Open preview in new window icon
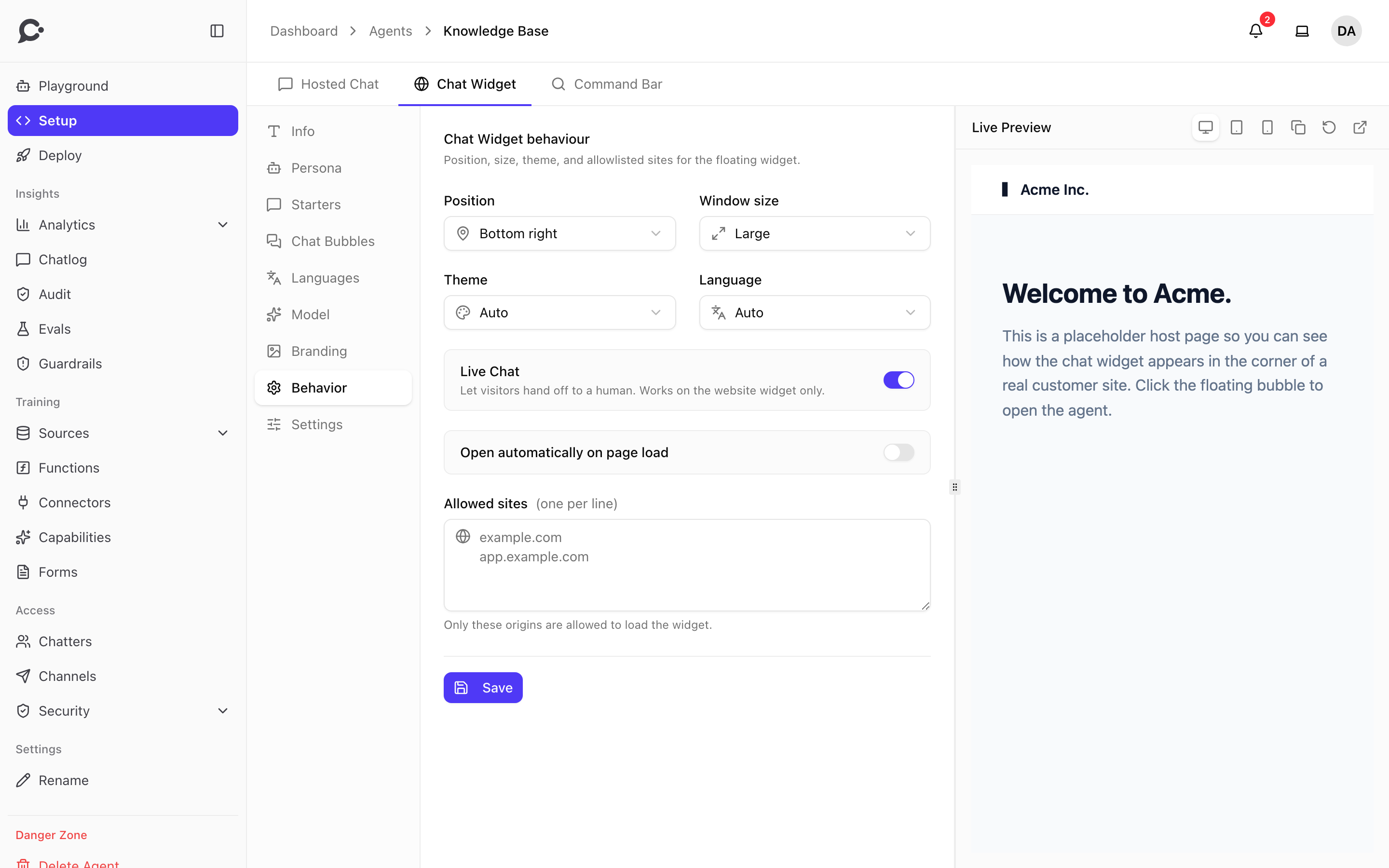This screenshot has width=1389, height=868. pyautogui.click(x=1360, y=127)
